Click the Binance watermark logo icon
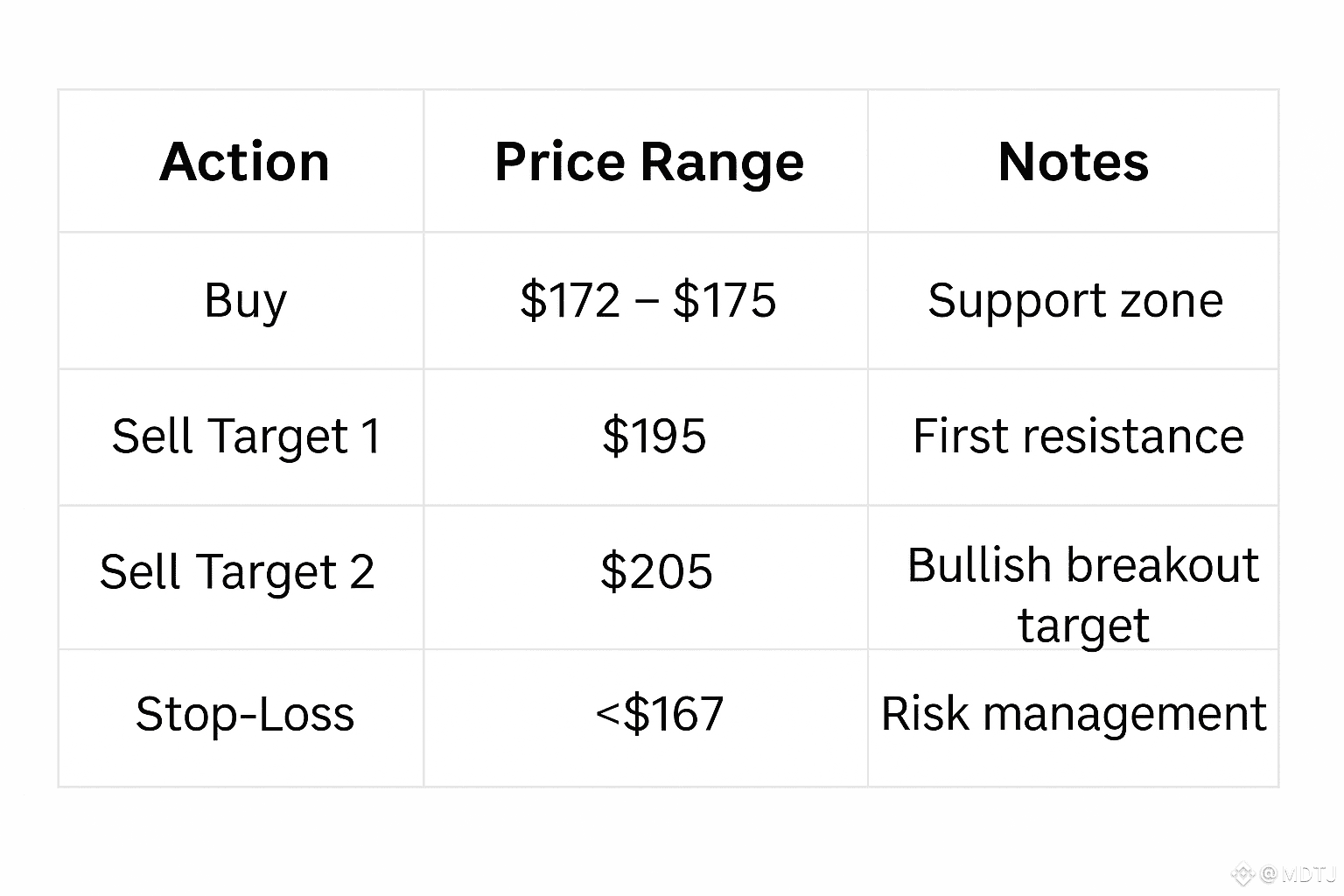The width and height of the screenshot is (1344, 896). pyautogui.click(x=1243, y=873)
